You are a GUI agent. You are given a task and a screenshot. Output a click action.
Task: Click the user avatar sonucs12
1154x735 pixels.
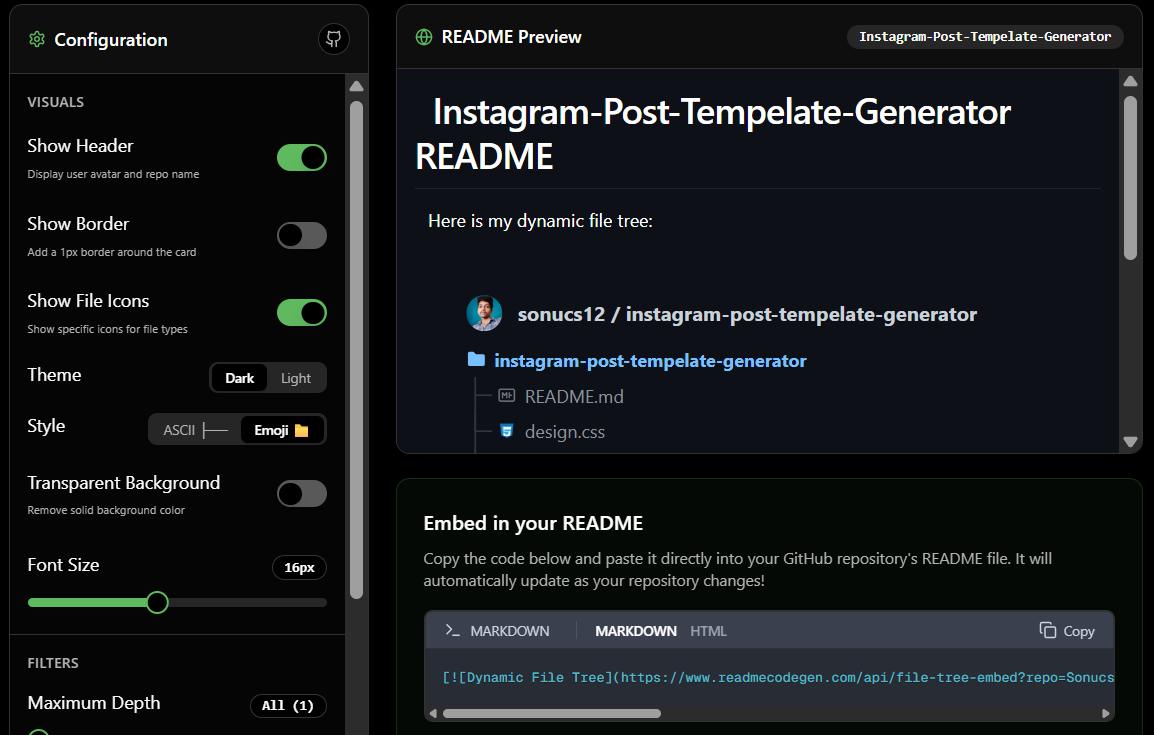click(484, 313)
